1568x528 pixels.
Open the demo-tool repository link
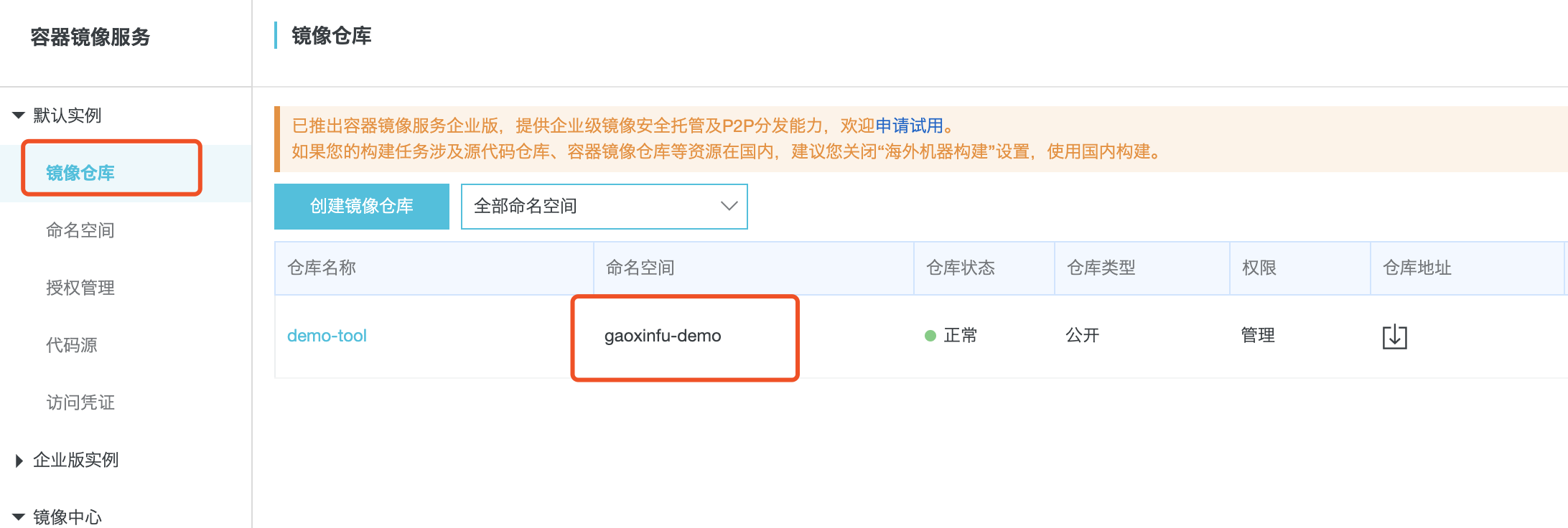(x=327, y=334)
